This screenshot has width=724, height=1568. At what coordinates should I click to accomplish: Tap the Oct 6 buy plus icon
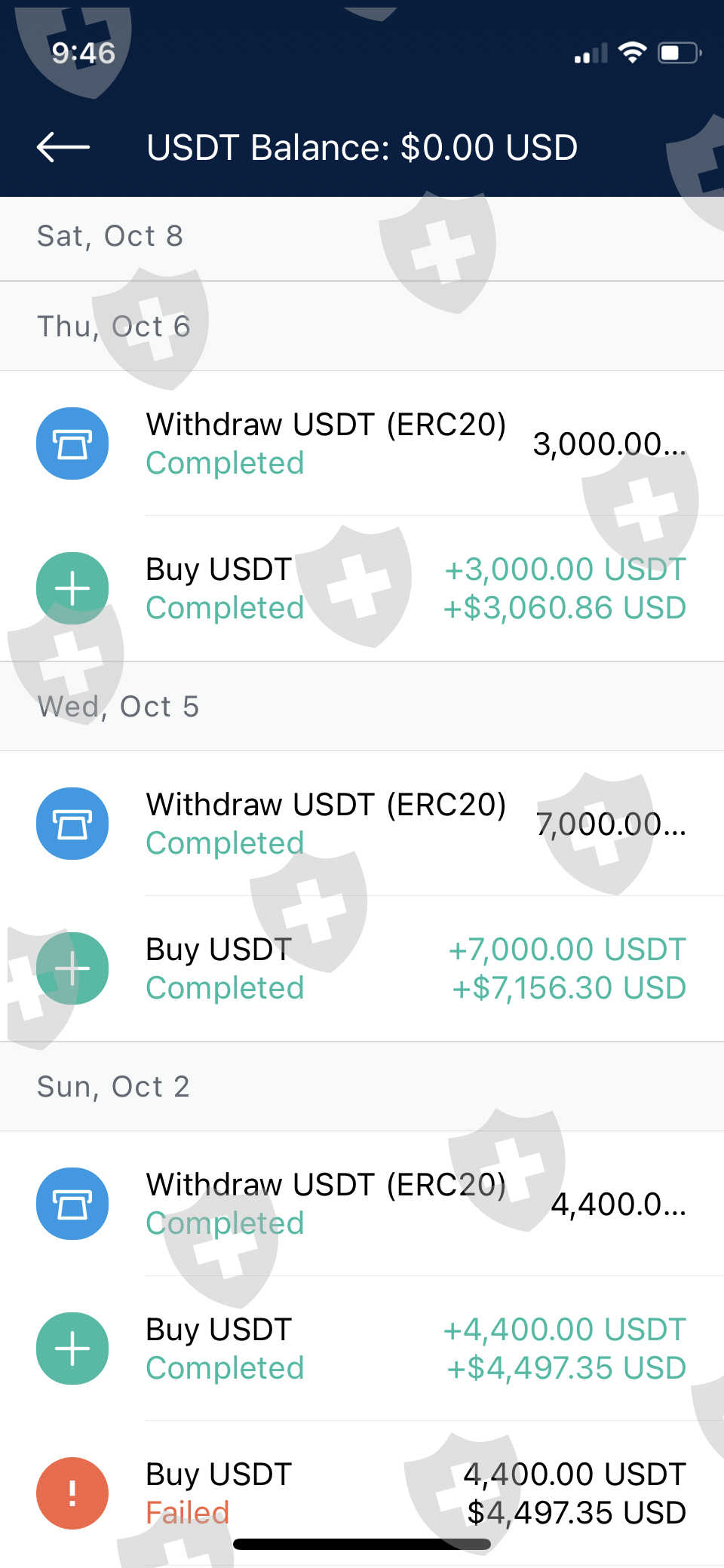click(72, 588)
